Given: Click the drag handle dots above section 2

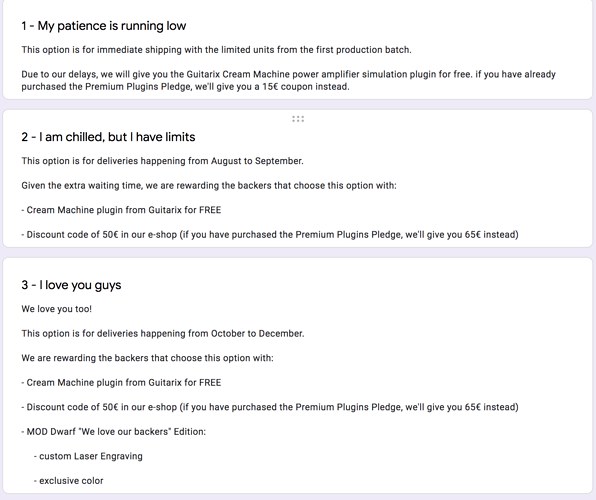Looking at the screenshot, I should [298, 119].
